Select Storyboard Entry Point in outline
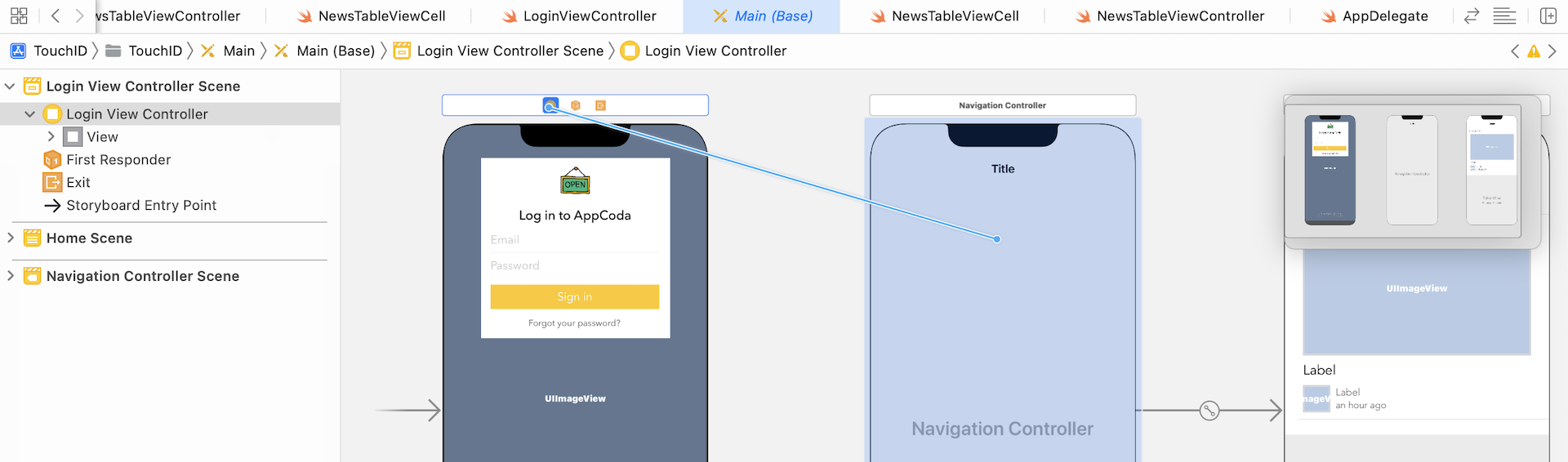Viewport: 1568px width, 462px height. (x=140, y=205)
